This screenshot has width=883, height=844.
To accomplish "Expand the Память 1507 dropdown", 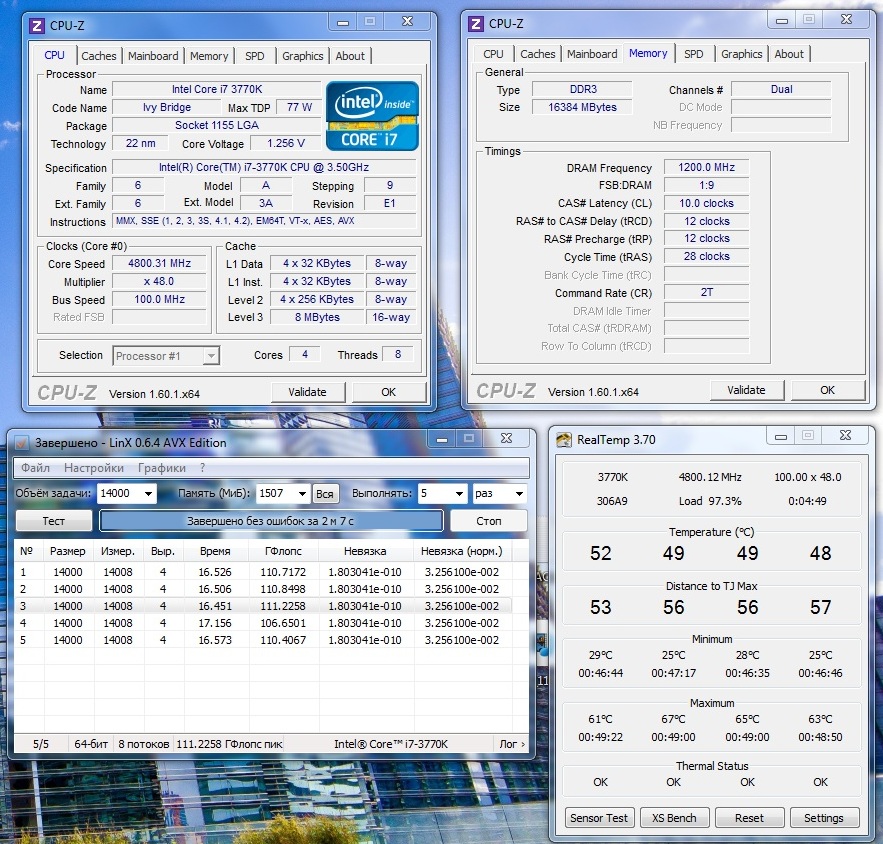I will (302, 494).
